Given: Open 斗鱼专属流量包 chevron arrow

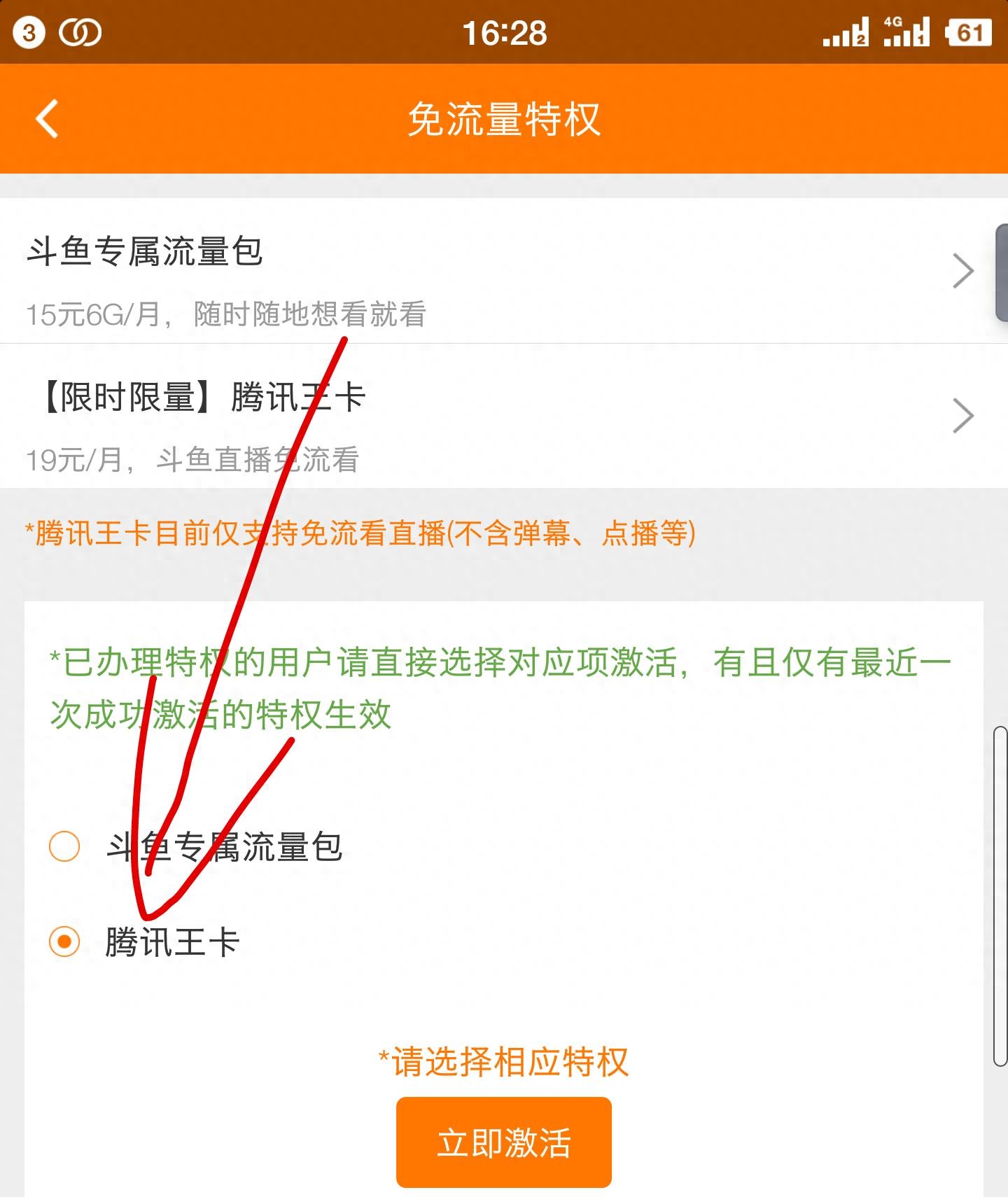Looking at the screenshot, I should [963, 271].
